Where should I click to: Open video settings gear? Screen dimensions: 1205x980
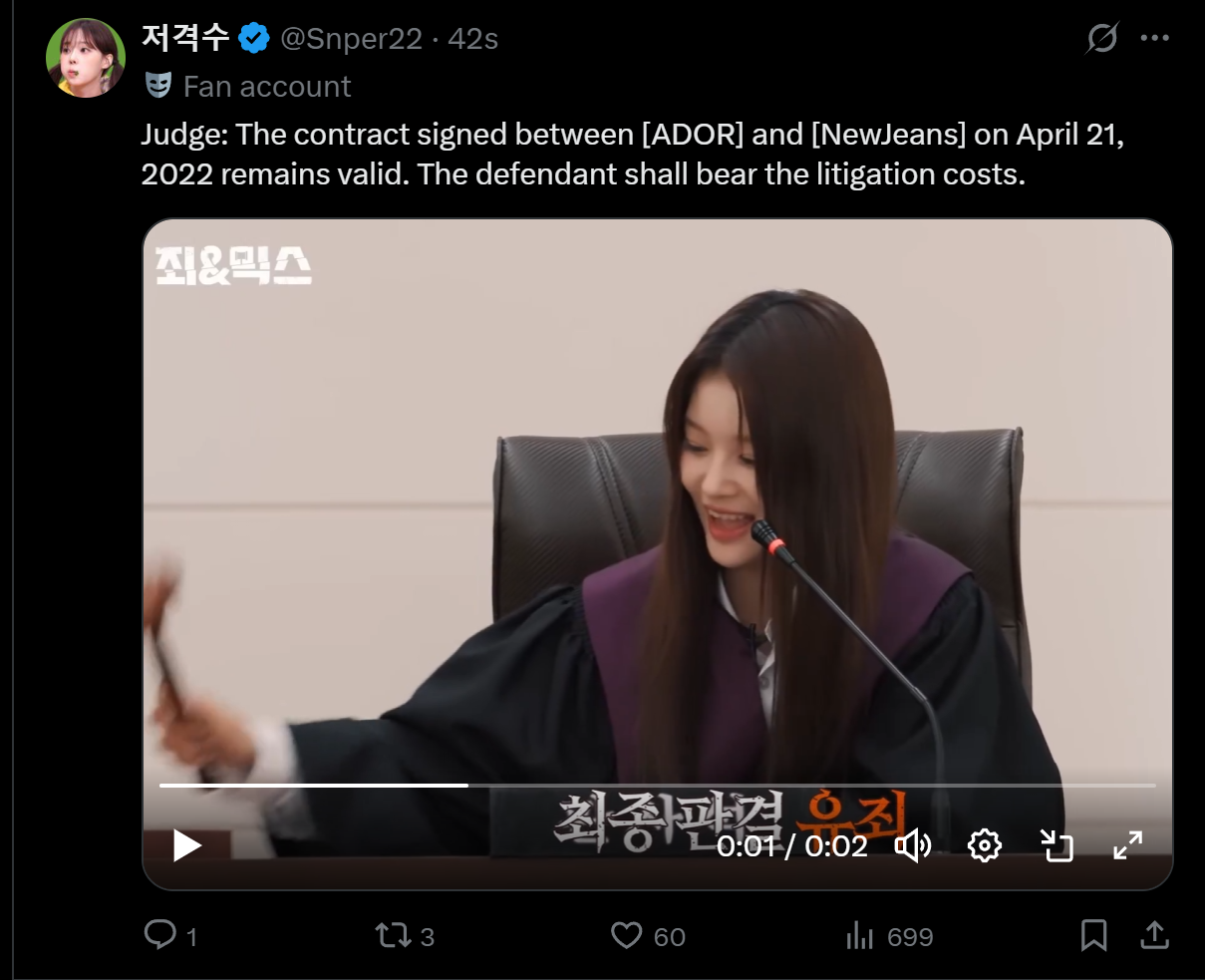(x=985, y=846)
